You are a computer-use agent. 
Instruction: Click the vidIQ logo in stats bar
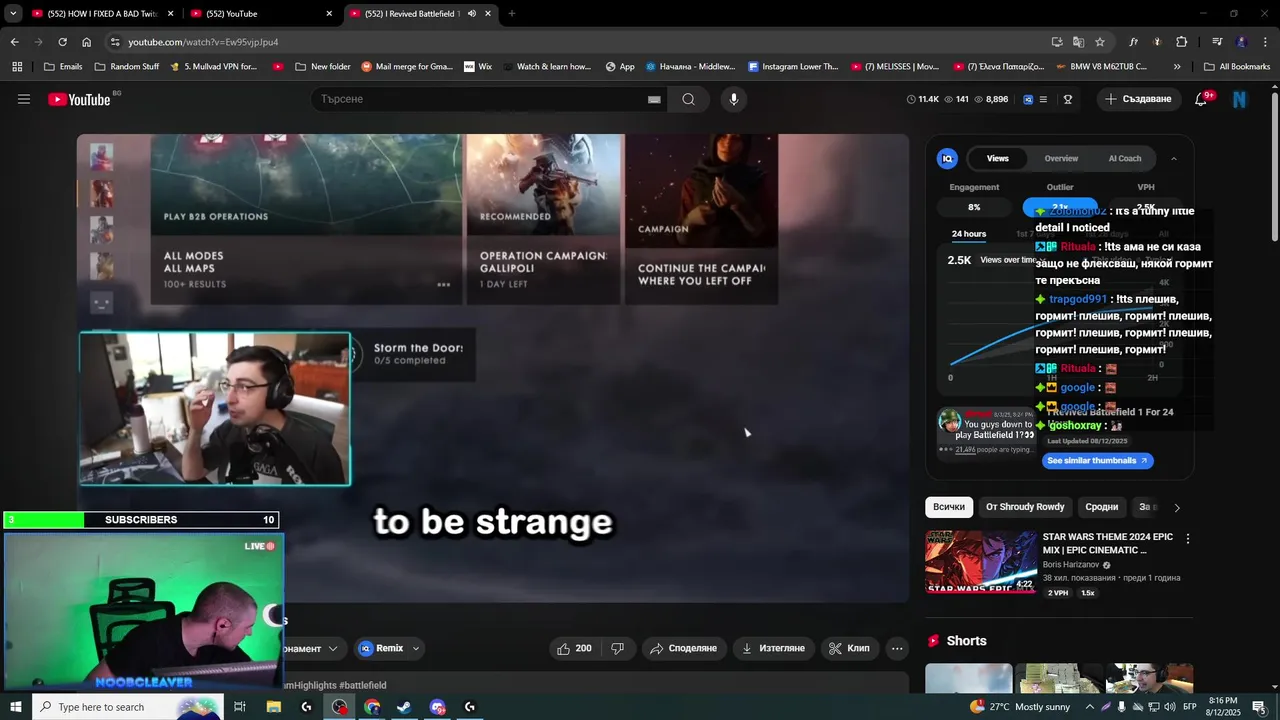[x=1027, y=99]
